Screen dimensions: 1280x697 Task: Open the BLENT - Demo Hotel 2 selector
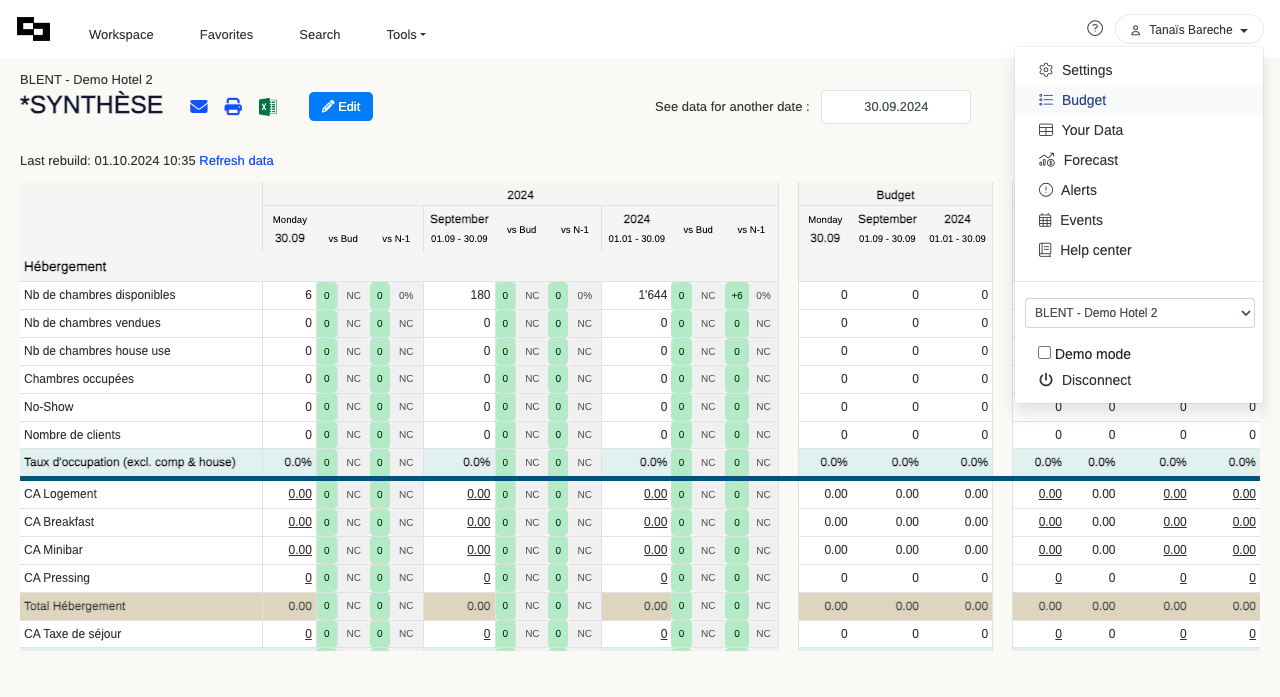[x=1139, y=313]
